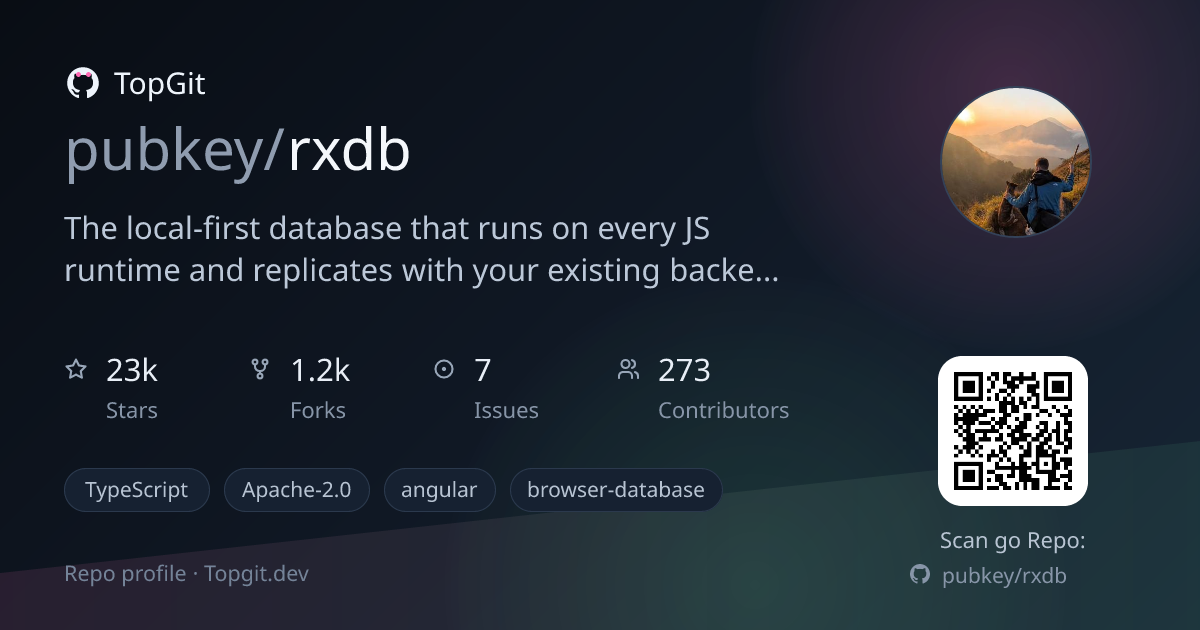Click the pubkey/ owner name in title
The image size is (1200, 630).
pyautogui.click(x=176, y=152)
